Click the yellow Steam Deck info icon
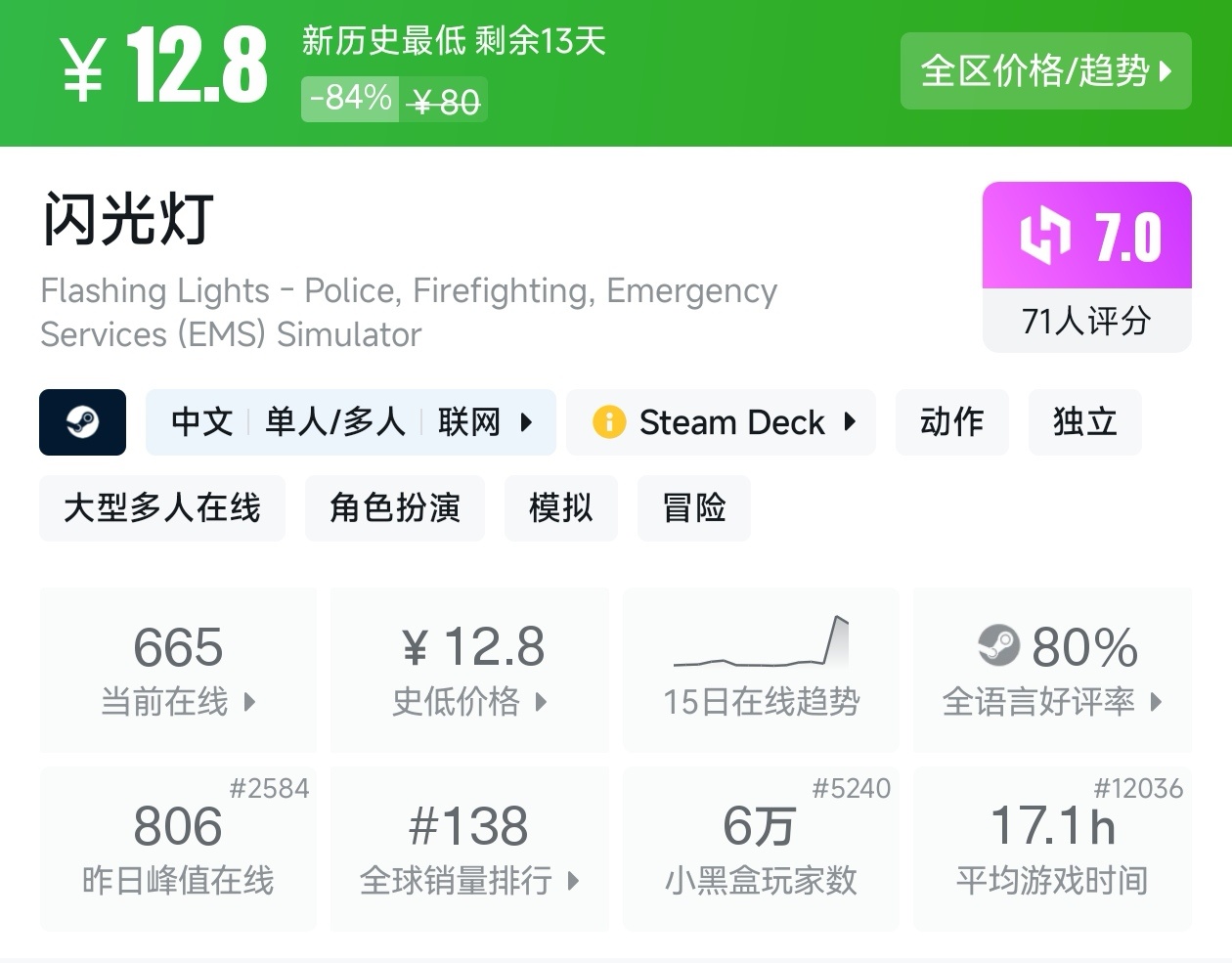Viewport: 1232px width, 963px height. pos(608,422)
